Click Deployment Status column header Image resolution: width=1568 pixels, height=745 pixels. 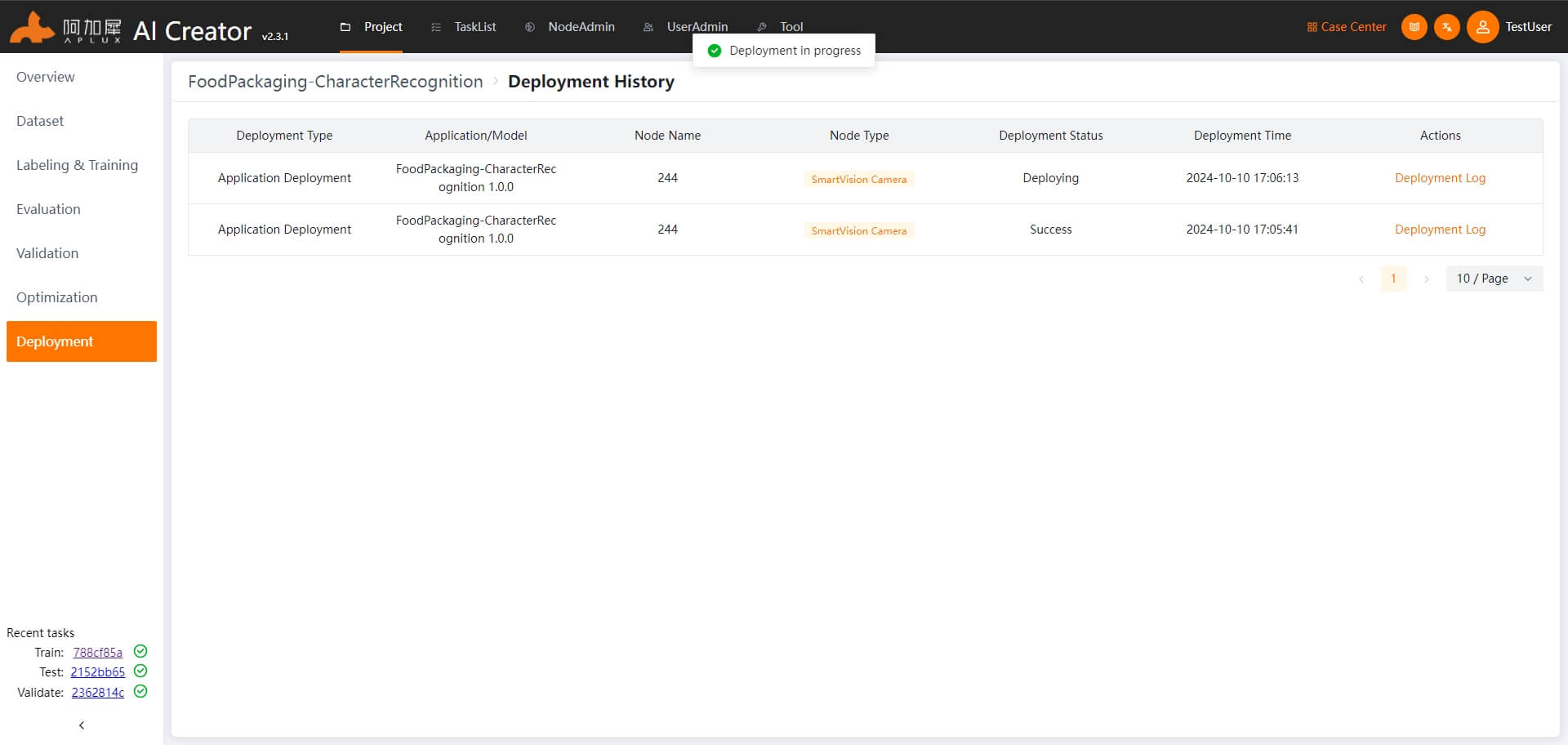tap(1050, 136)
